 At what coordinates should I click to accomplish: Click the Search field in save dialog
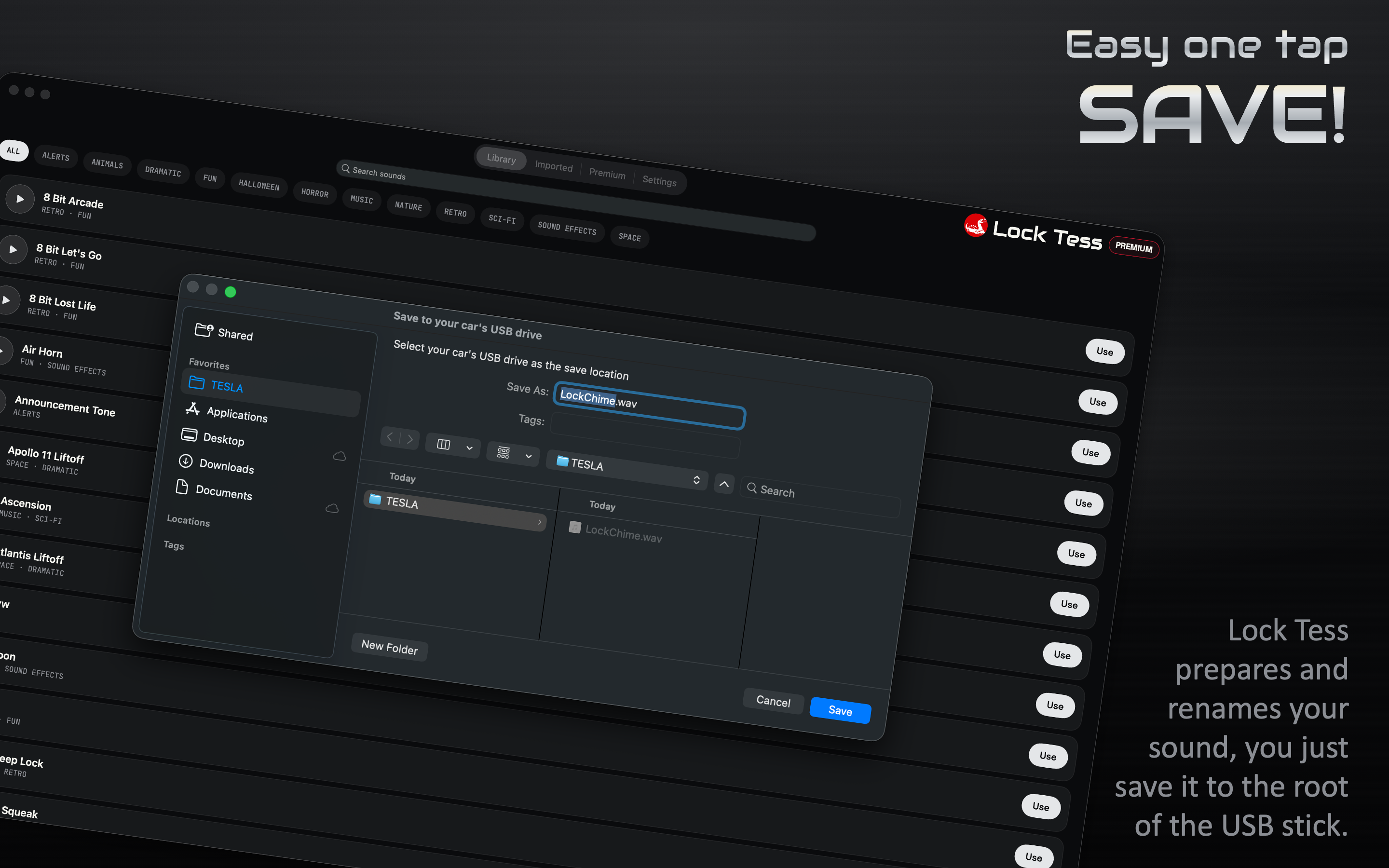tap(821, 497)
